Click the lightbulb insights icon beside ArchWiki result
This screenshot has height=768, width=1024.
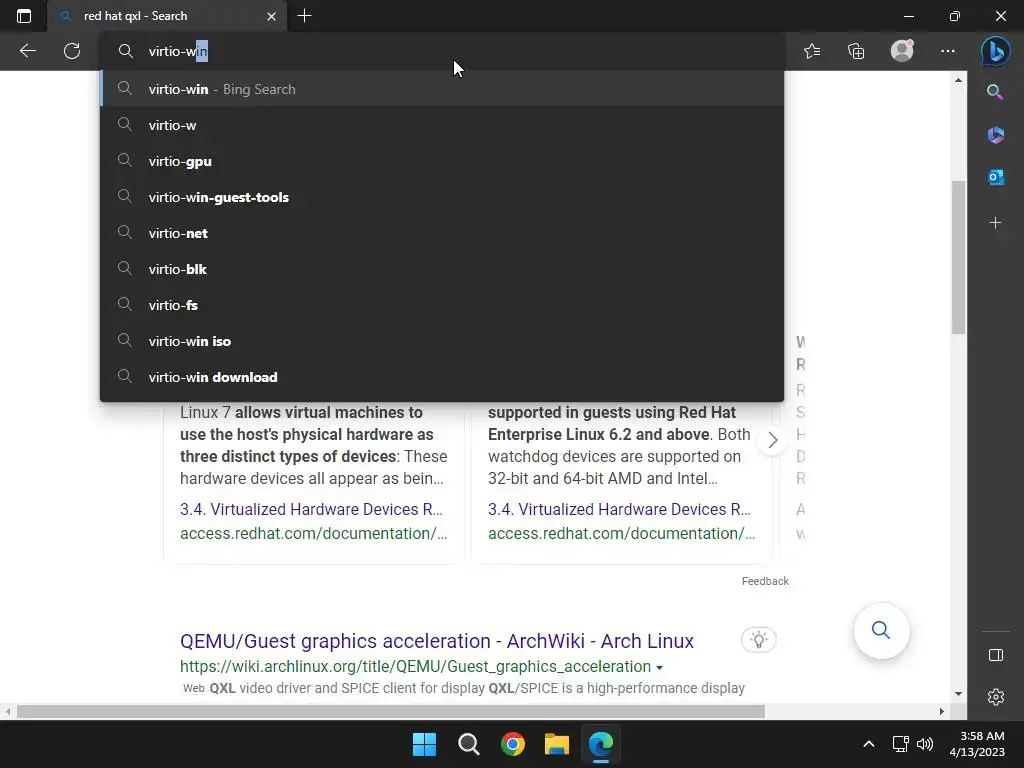[758, 639]
